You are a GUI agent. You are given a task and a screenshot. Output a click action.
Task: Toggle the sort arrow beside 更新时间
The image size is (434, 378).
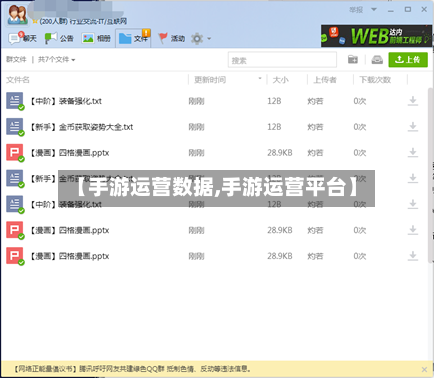pyautogui.click(x=260, y=79)
